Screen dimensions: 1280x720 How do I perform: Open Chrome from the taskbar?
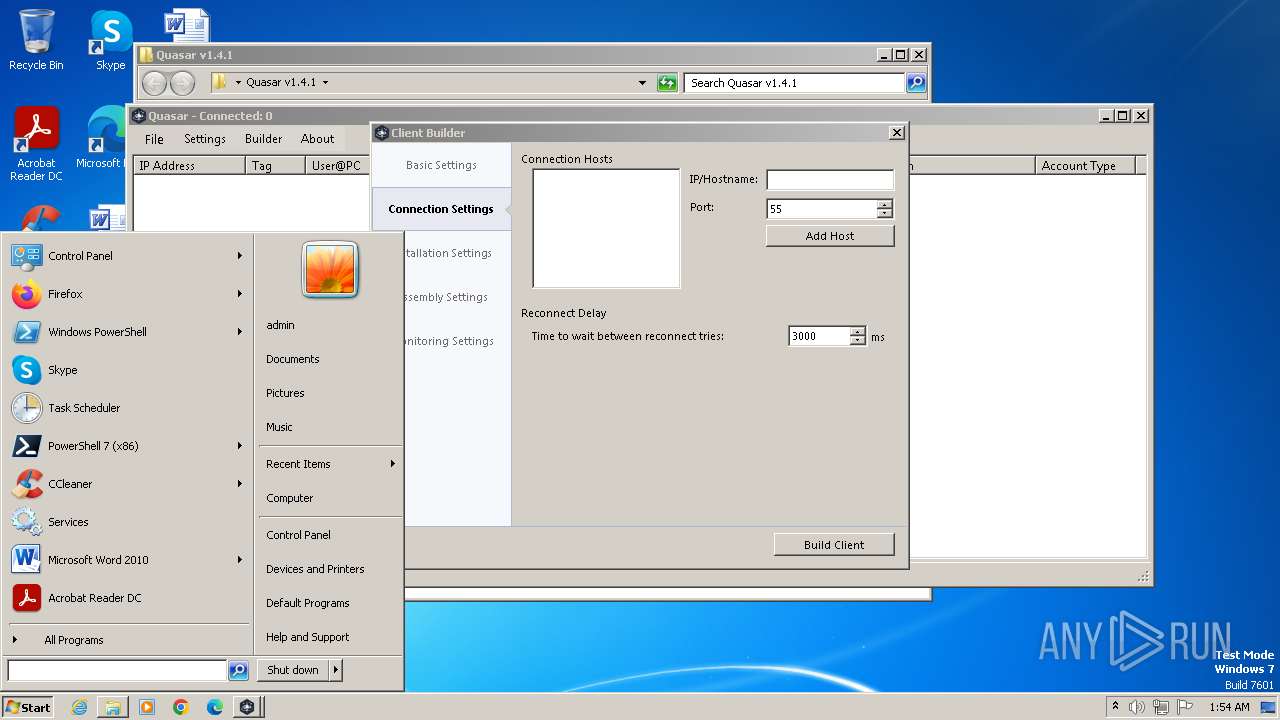(x=181, y=707)
